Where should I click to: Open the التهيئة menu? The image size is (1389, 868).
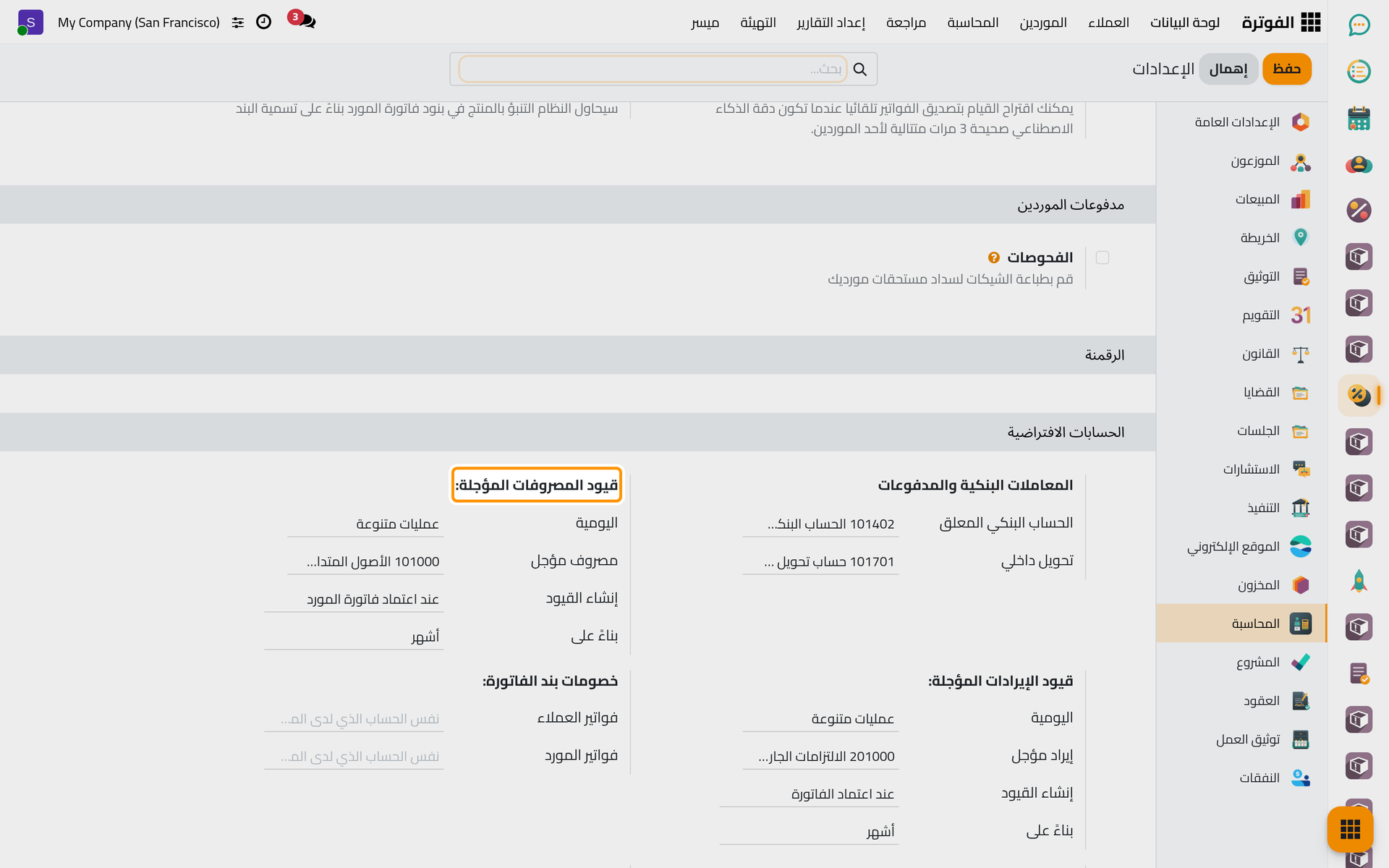(758, 22)
